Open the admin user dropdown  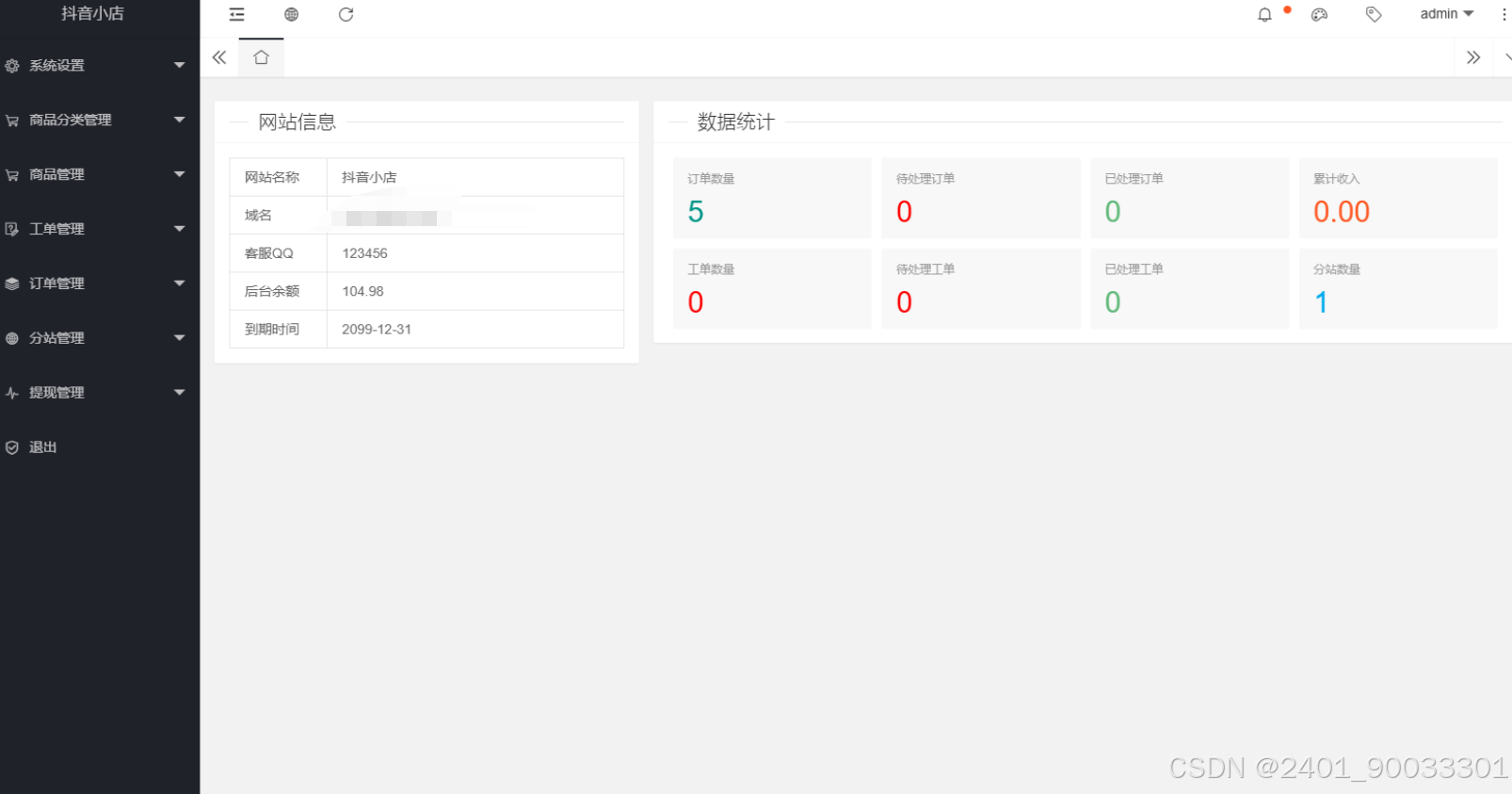coord(1447,14)
